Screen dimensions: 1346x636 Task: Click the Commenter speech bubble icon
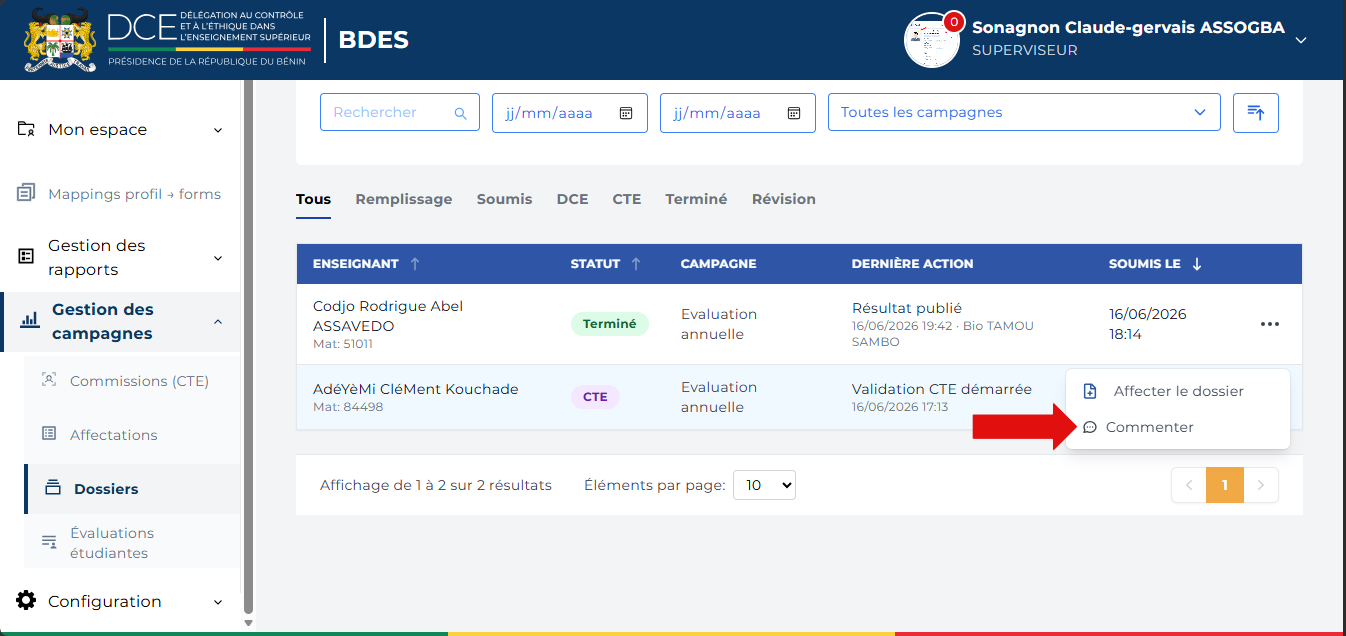click(x=1090, y=427)
